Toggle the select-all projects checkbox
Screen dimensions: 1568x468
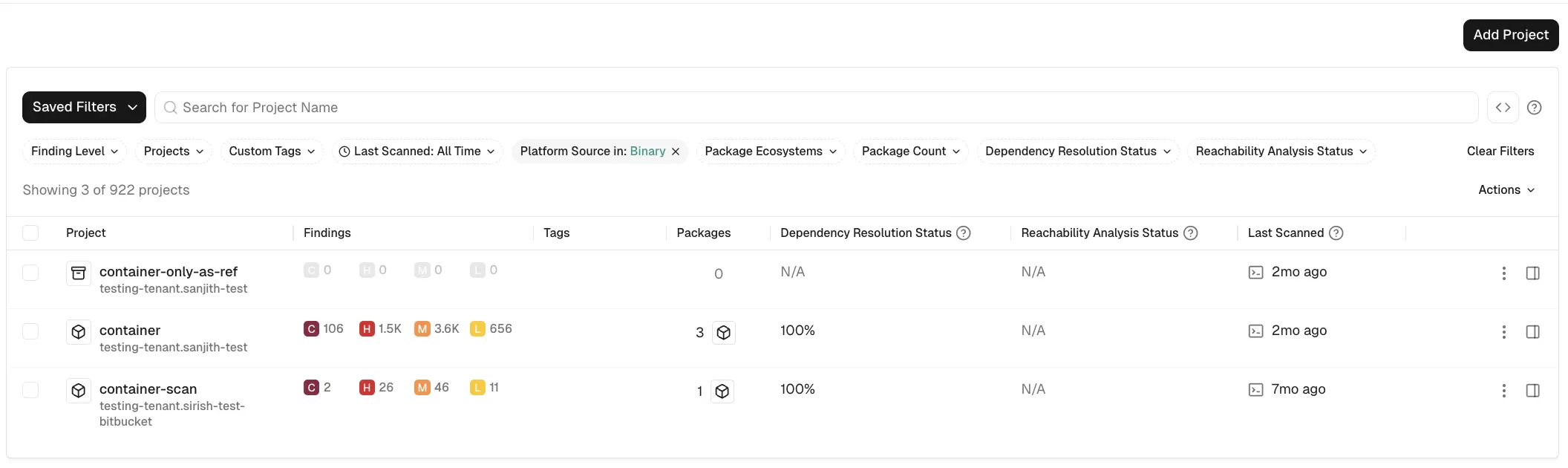(30, 233)
